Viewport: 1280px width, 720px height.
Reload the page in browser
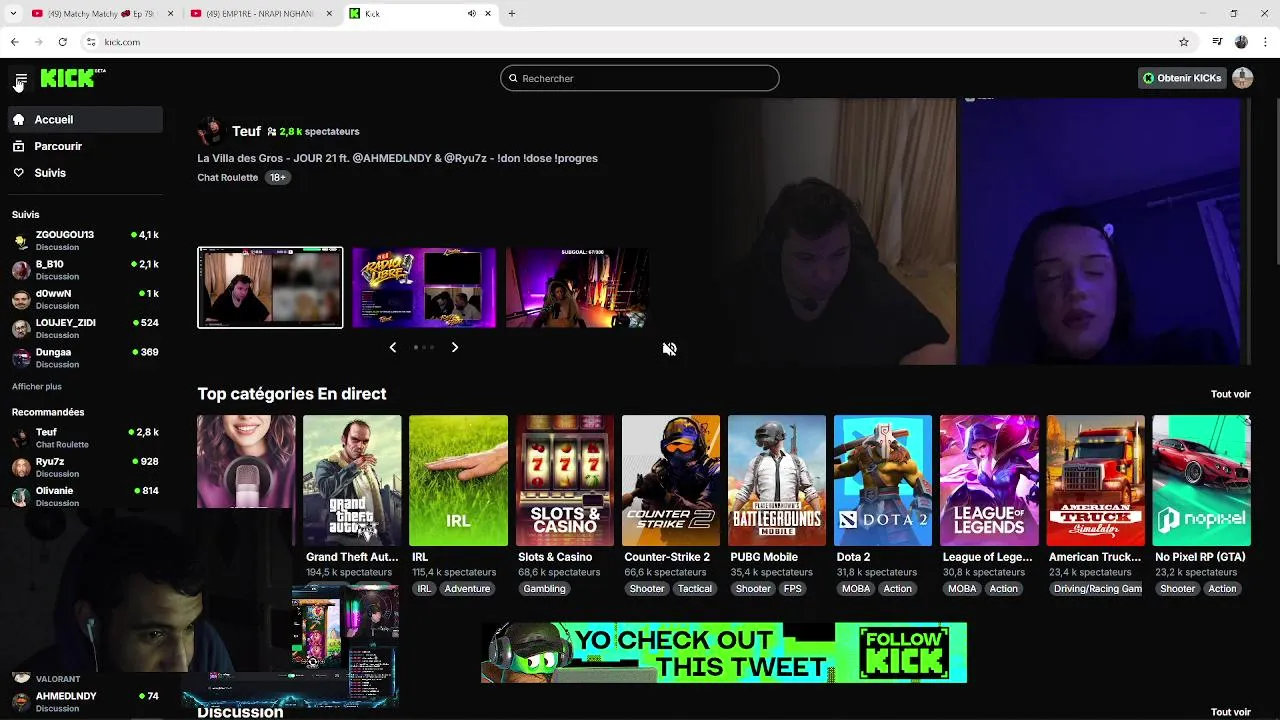[x=62, y=42]
